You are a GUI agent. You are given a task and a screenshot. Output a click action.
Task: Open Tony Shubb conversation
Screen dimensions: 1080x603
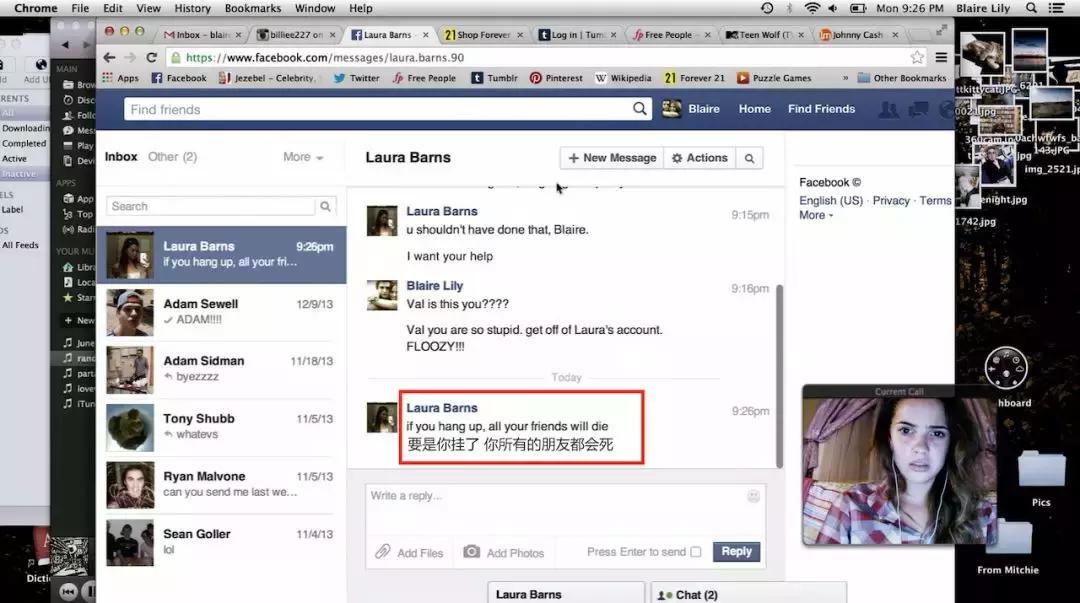(221, 428)
